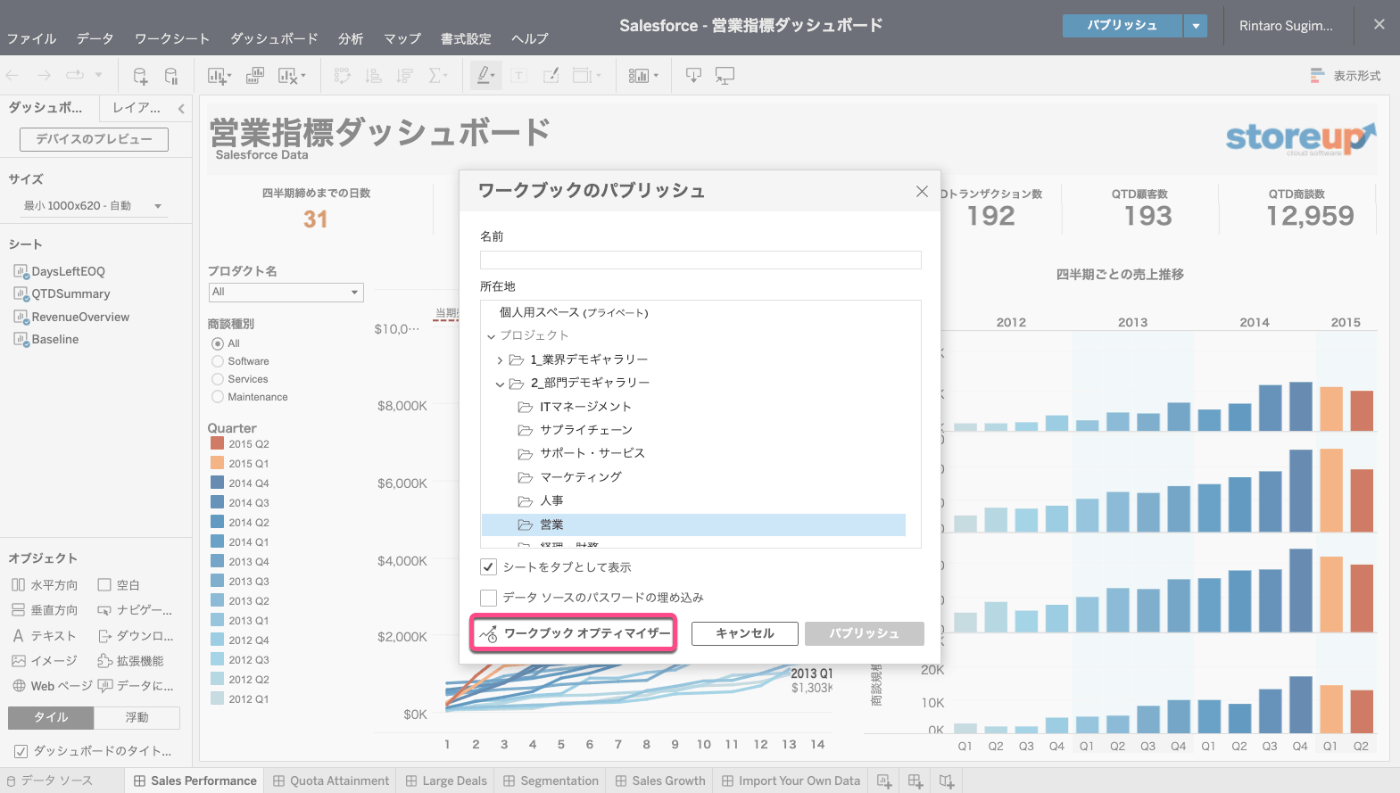
Task: Select the All radio button
Action: (x=218, y=343)
